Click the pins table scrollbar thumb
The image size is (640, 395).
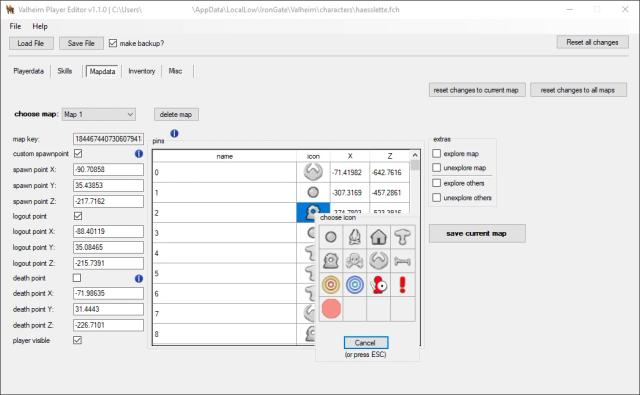[415, 165]
